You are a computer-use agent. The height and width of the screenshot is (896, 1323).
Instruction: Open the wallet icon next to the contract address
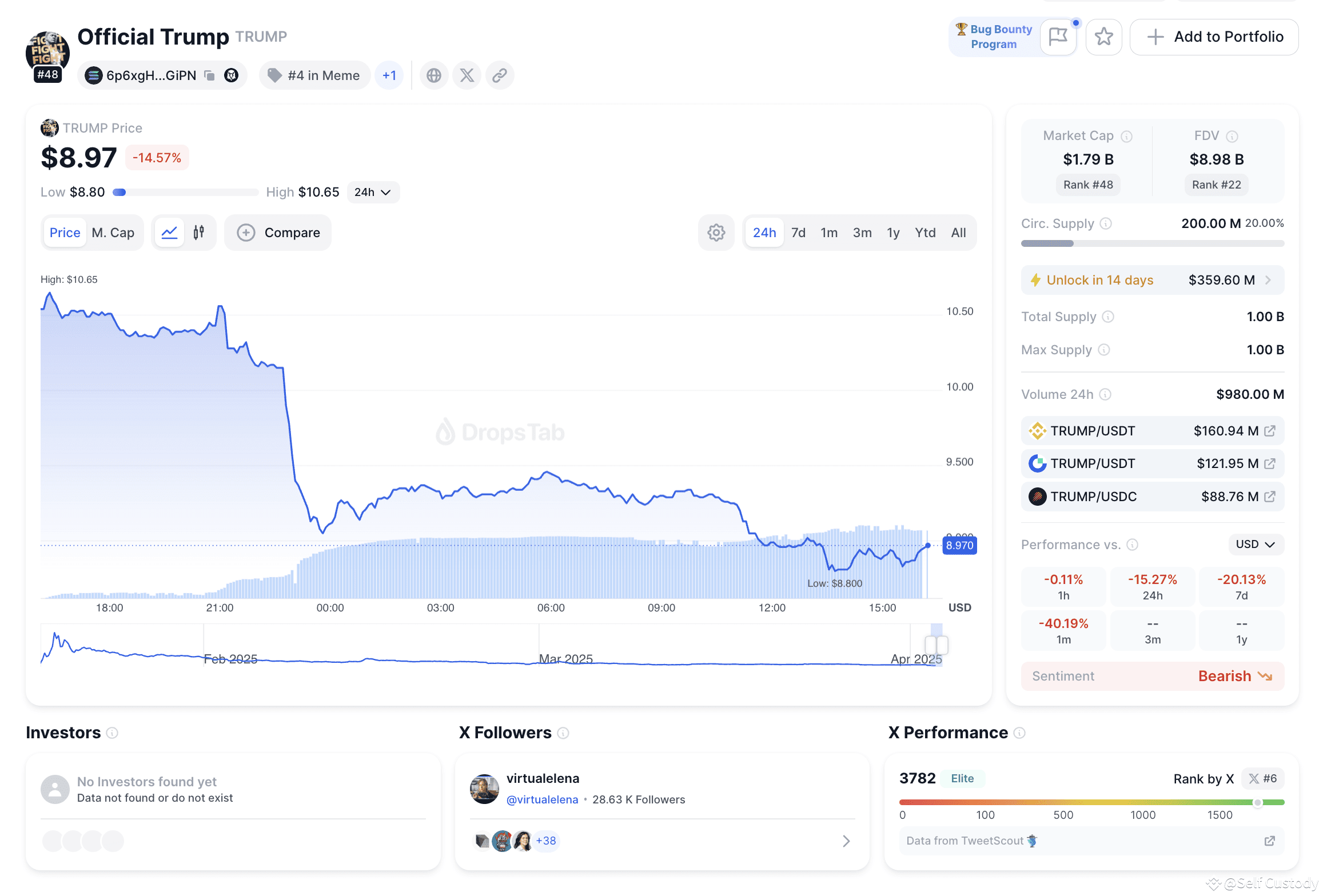[x=231, y=75]
